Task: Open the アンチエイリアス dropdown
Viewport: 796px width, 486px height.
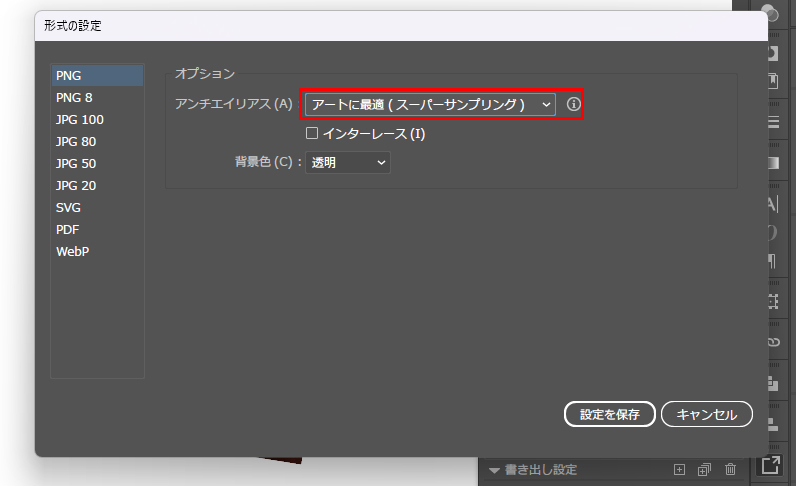Action: [x=430, y=105]
